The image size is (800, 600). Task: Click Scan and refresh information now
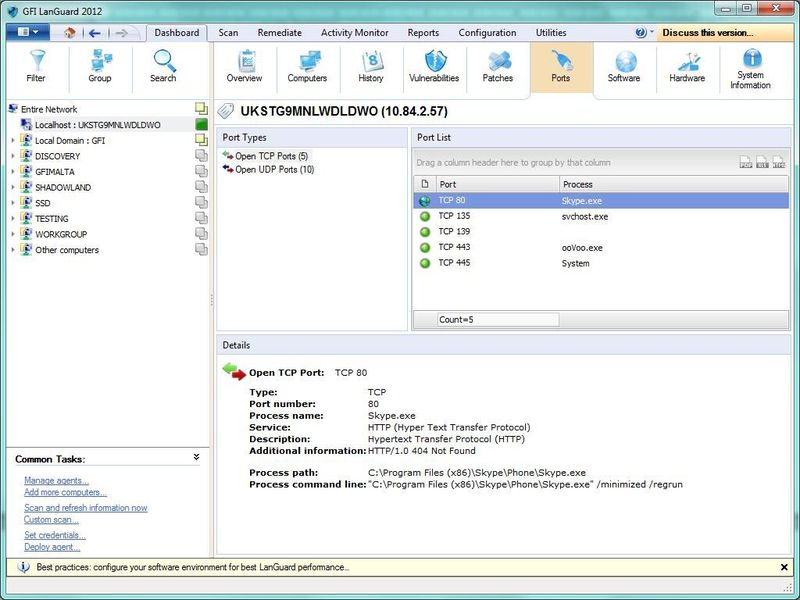pyautogui.click(x=85, y=508)
